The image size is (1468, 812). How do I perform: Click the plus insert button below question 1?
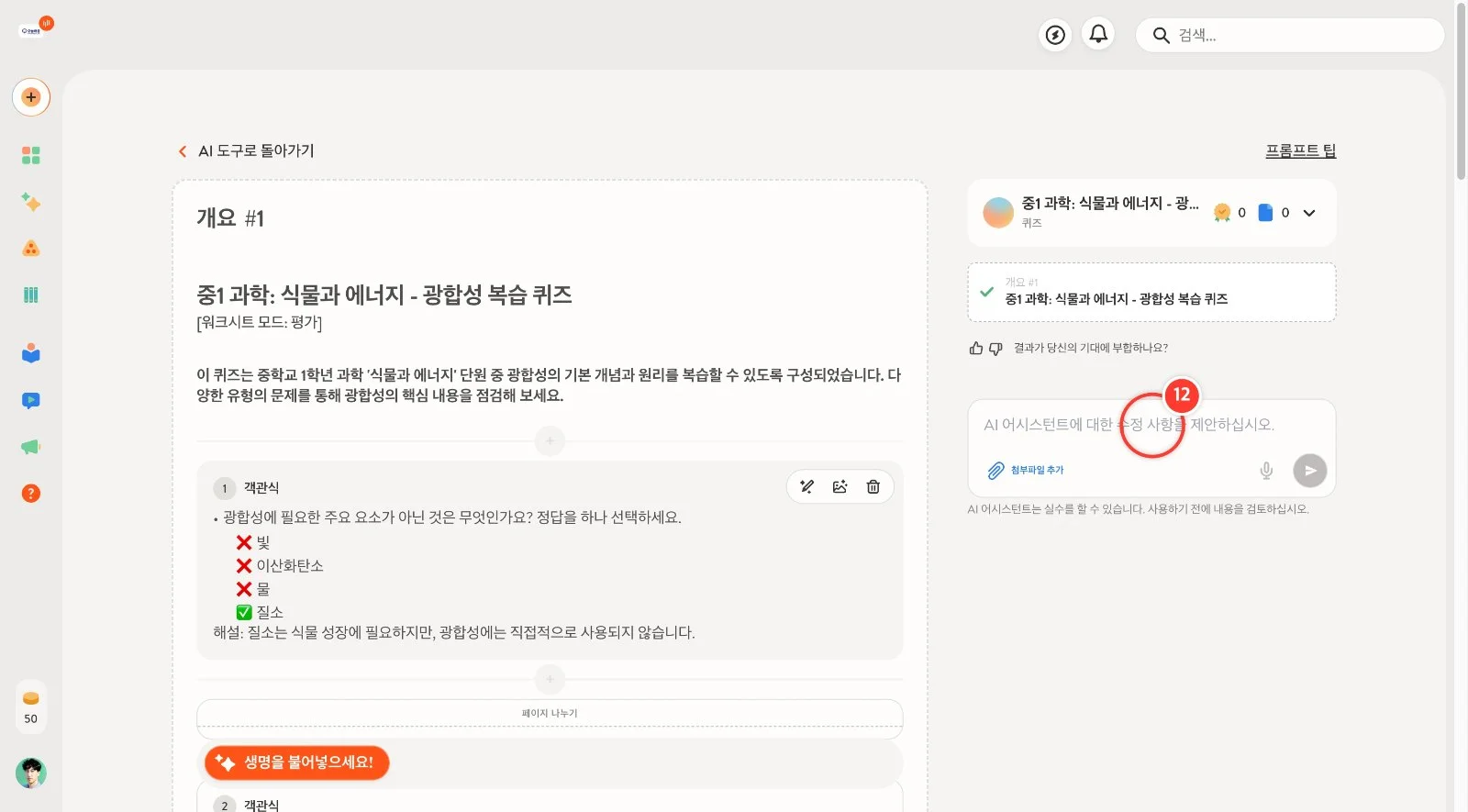tap(550, 679)
